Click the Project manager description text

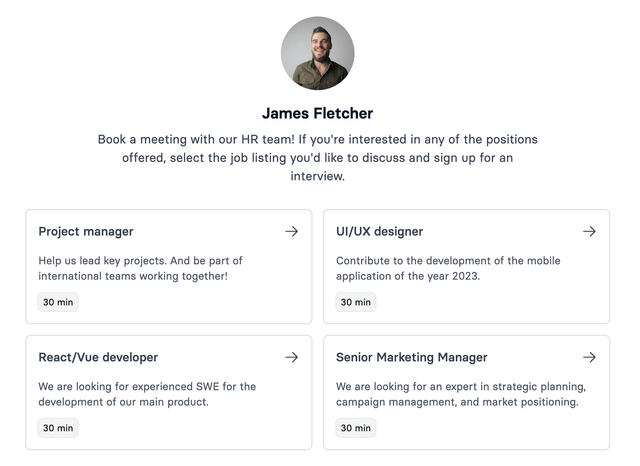(140, 268)
